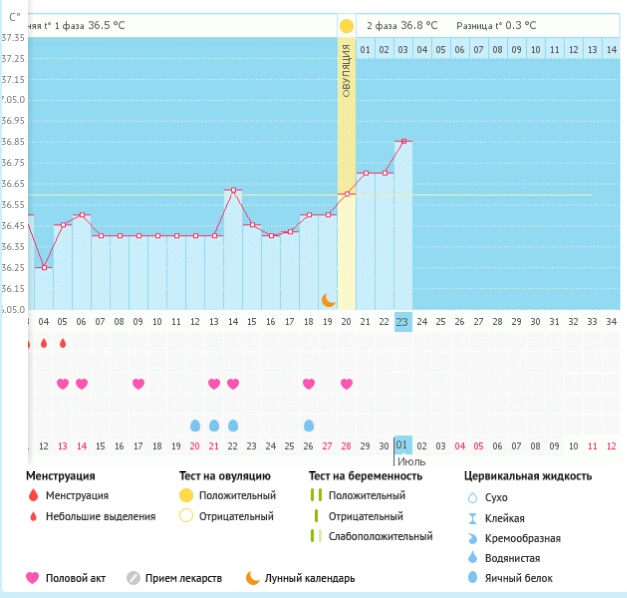Click the yellow positive ovulation marker in the header
The width and height of the screenshot is (627, 598).
pyautogui.click(x=346, y=25)
